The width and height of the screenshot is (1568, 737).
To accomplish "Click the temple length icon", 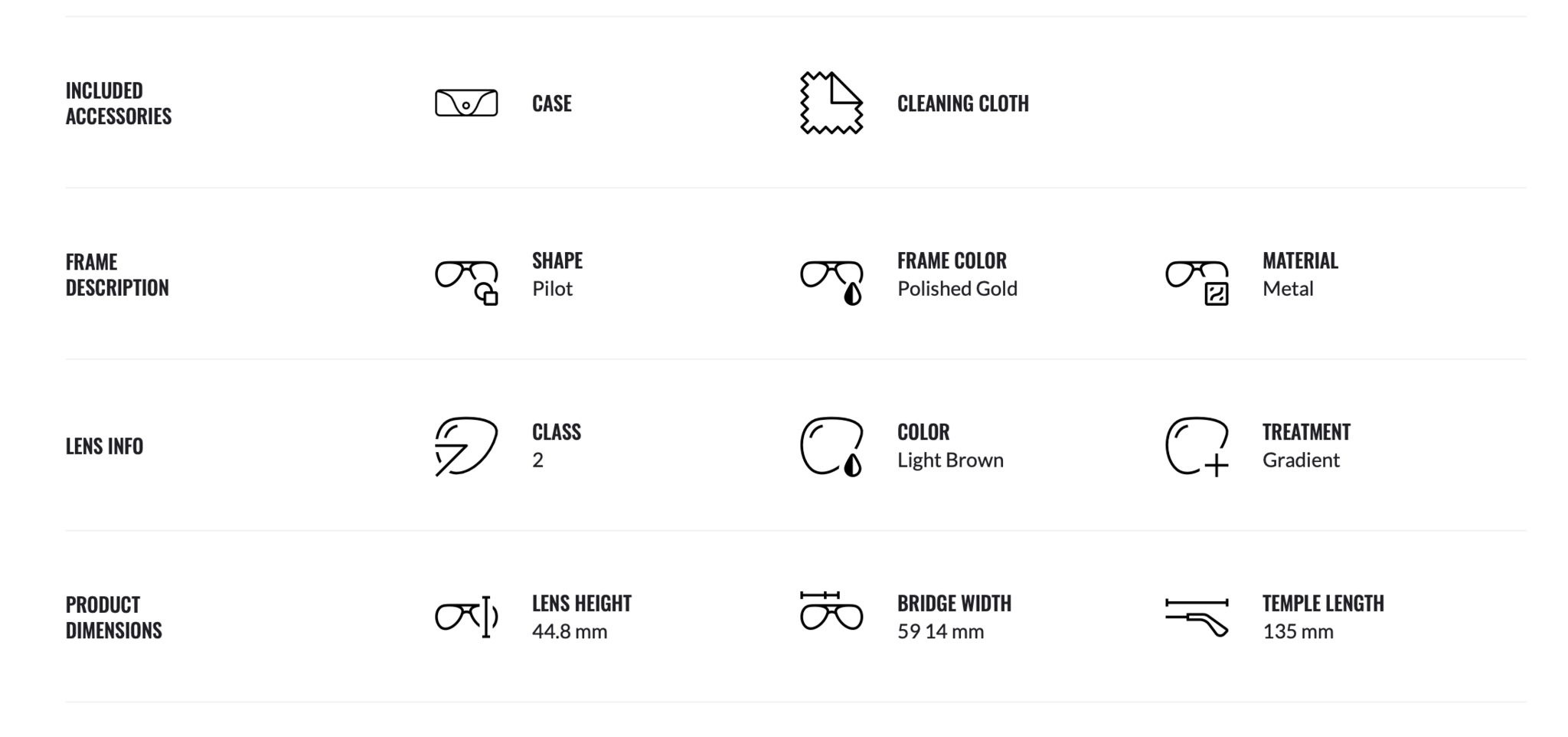I will click(x=1197, y=617).
